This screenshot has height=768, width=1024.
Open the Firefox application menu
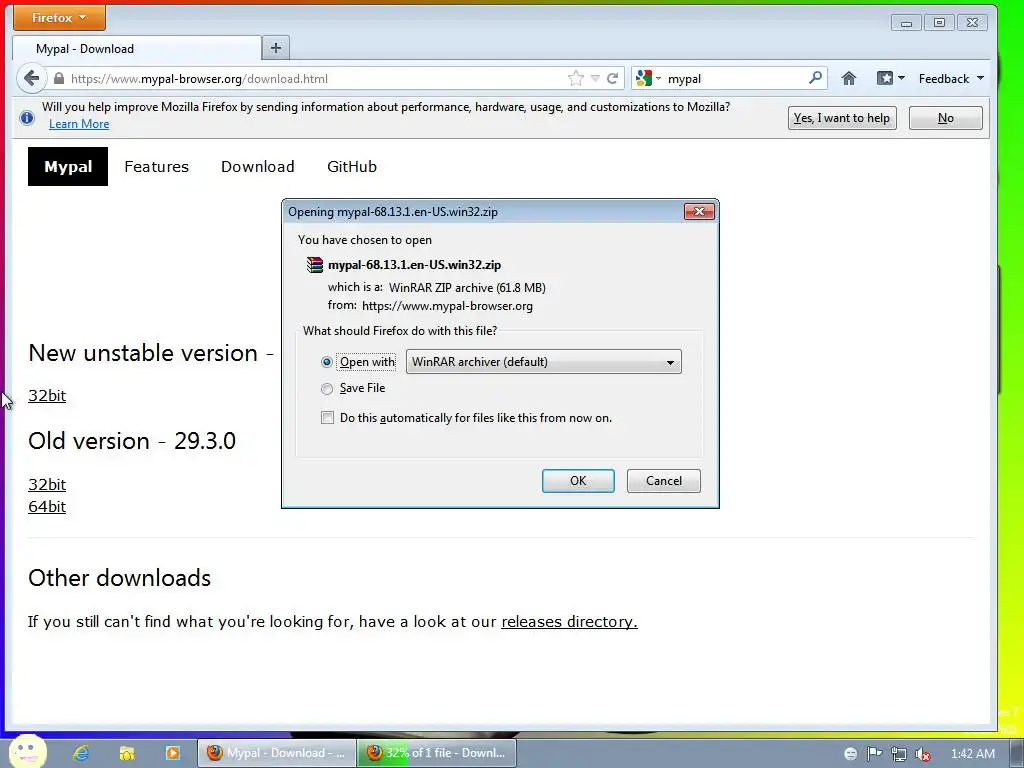click(59, 18)
